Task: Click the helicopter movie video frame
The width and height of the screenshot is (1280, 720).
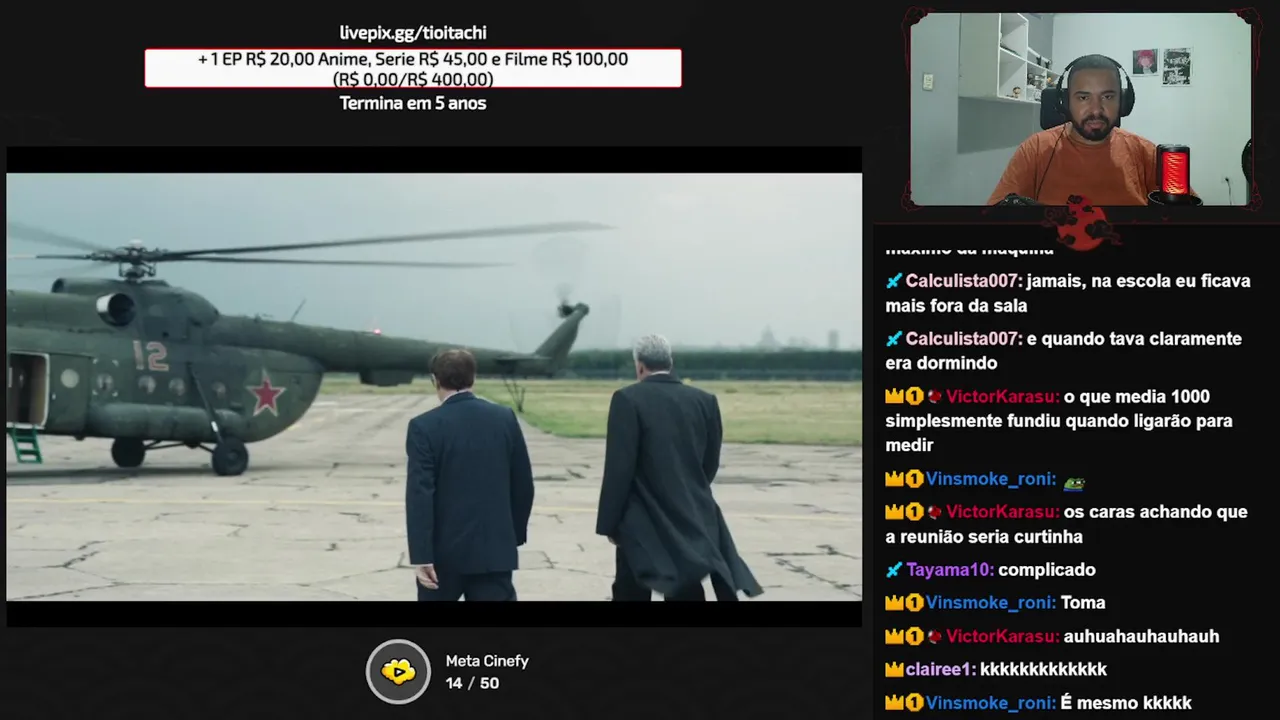Action: coord(434,387)
